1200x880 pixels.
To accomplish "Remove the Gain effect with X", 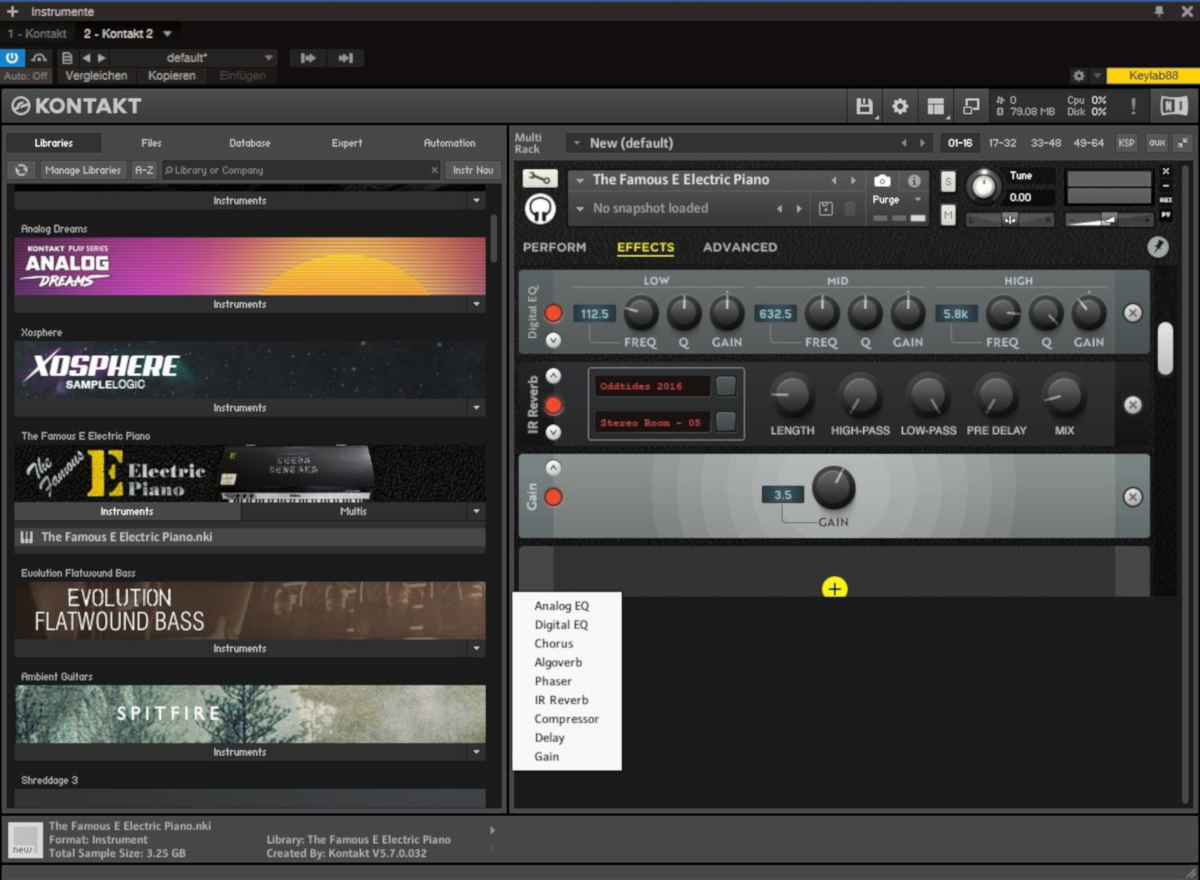I will coord(1132,497).
